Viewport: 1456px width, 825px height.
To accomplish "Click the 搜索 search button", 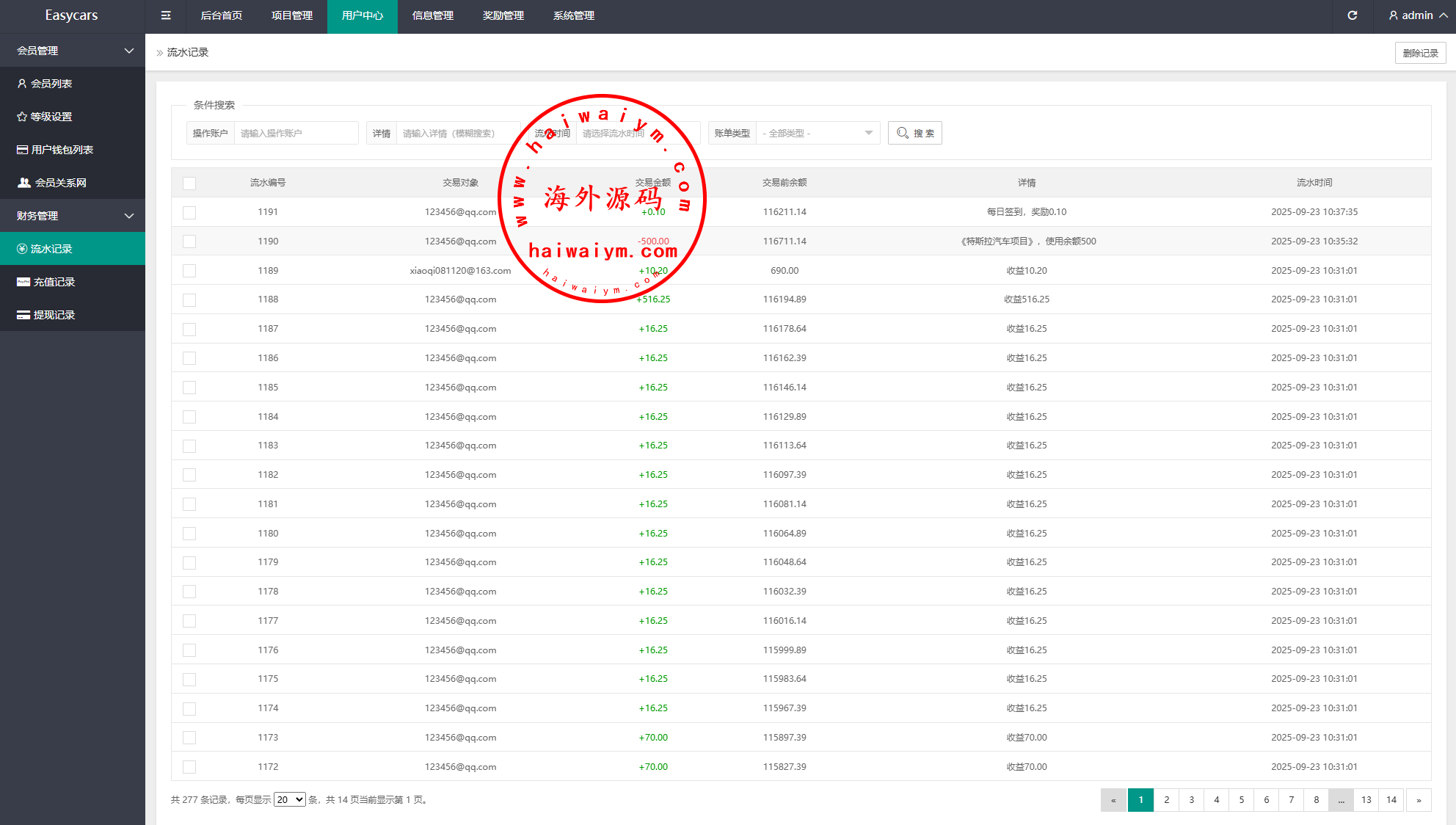I will click(x=914, y=133).
